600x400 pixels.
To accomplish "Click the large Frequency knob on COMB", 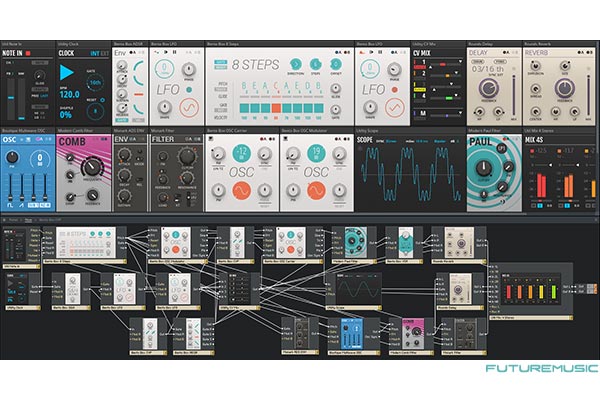I will pos(92,167).
